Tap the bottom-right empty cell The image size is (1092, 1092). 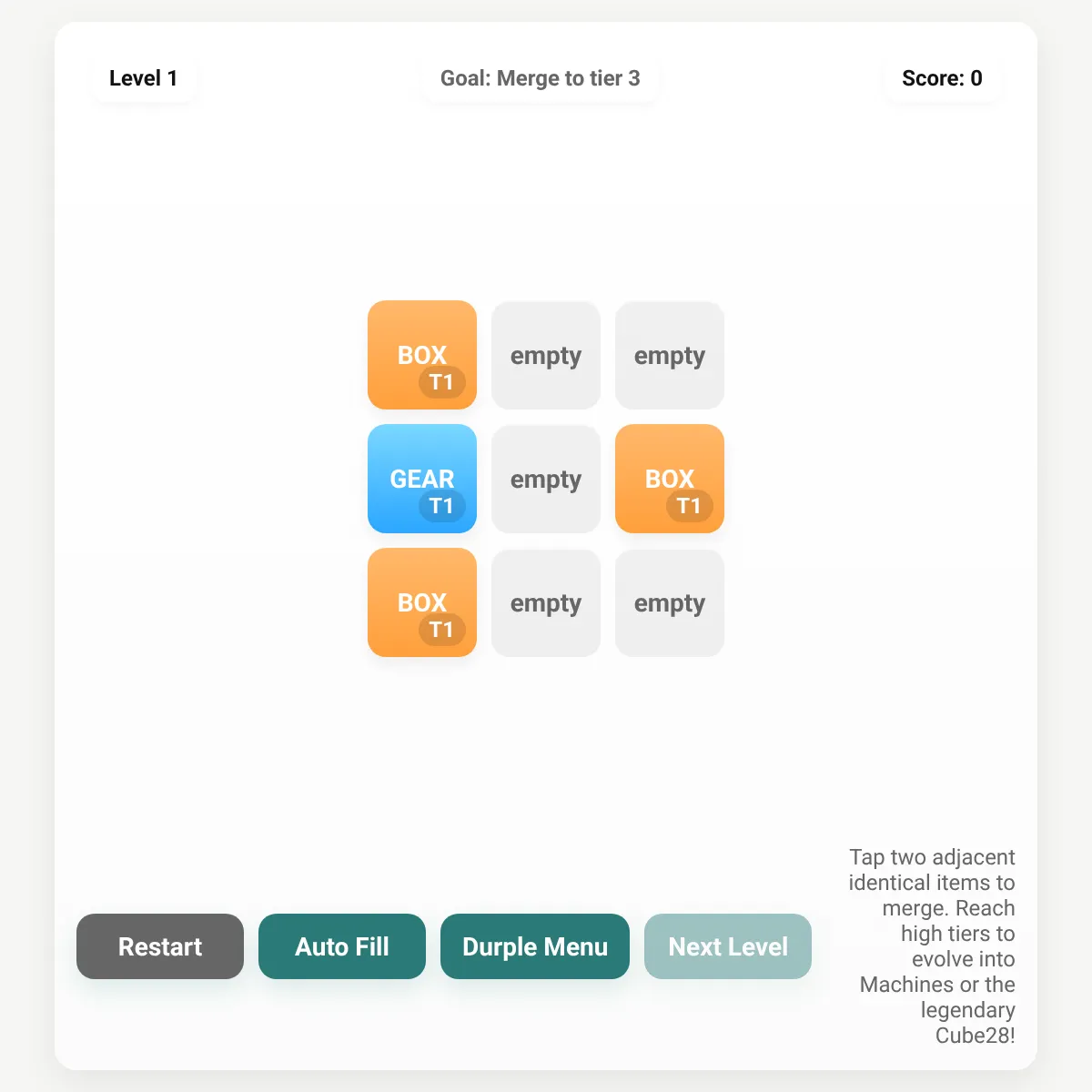pos(670,602)
